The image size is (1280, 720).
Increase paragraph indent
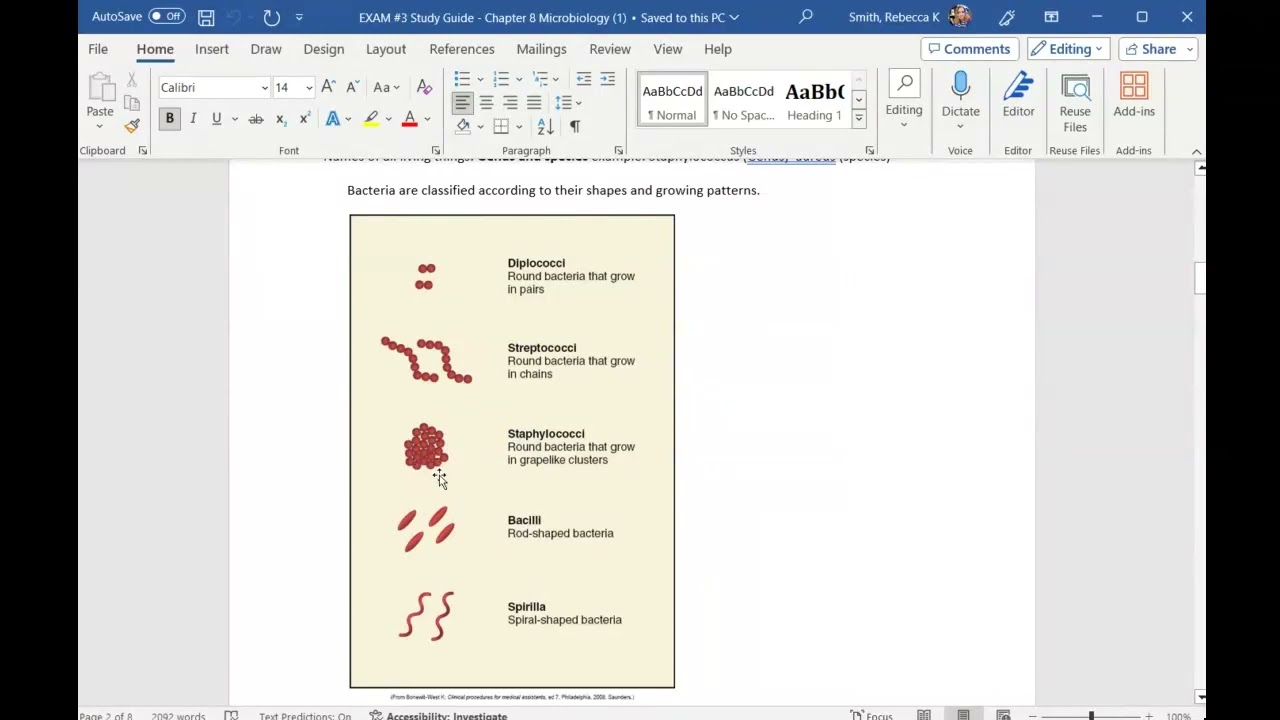pyautogui.click(x=608, y=79)
